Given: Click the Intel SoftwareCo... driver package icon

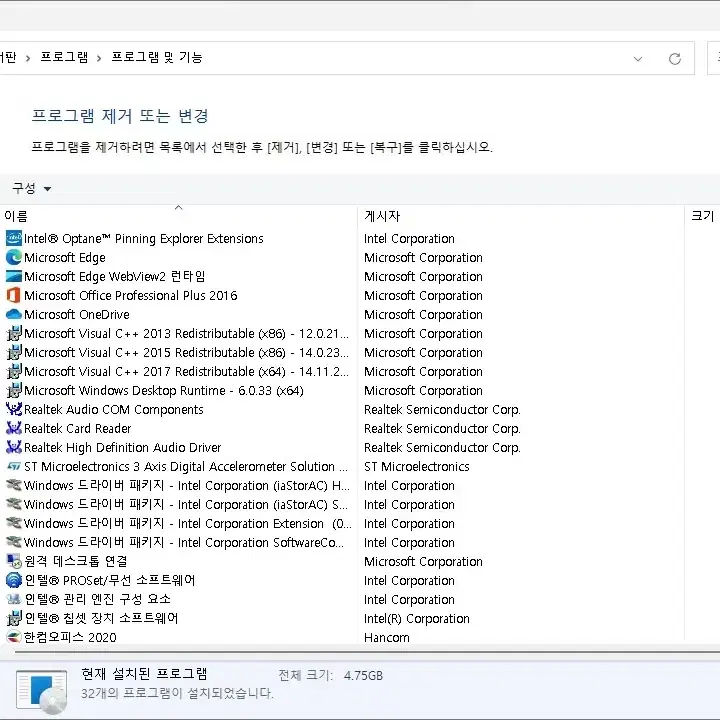Looking at the screenshot, I should point(14,542).
